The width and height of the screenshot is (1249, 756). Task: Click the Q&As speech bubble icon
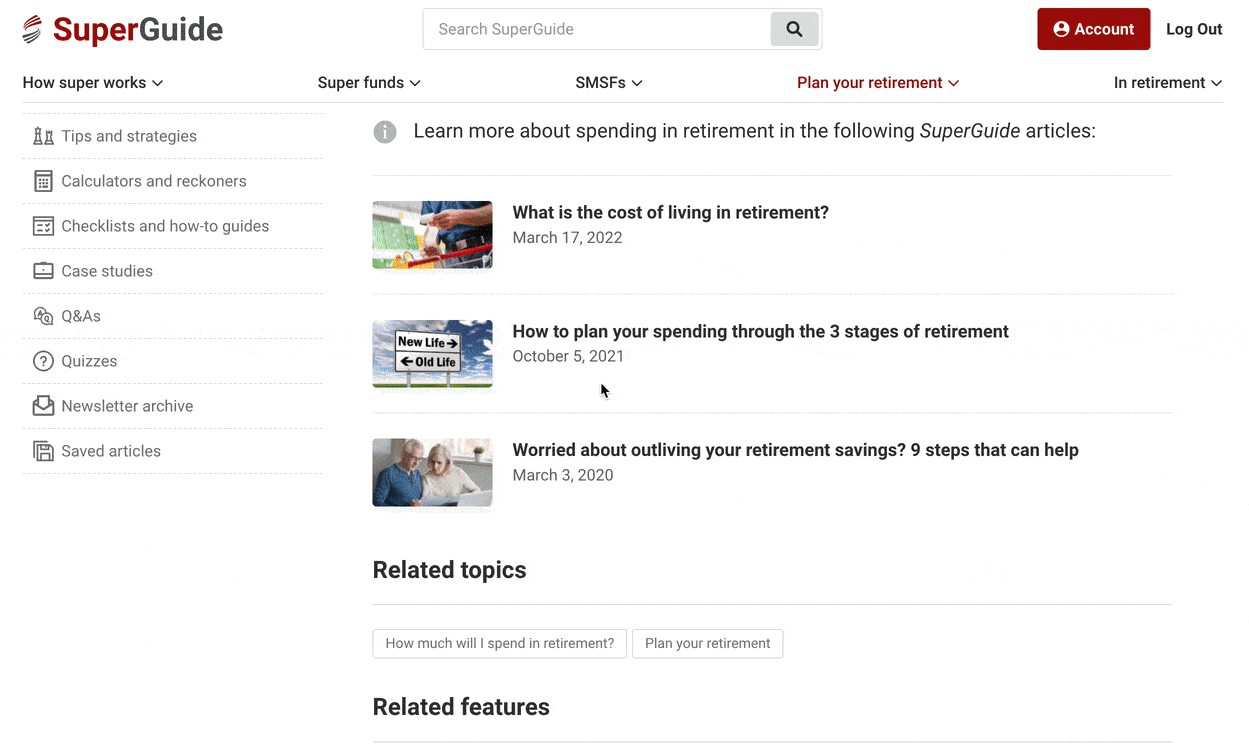(x=43, y=316)
